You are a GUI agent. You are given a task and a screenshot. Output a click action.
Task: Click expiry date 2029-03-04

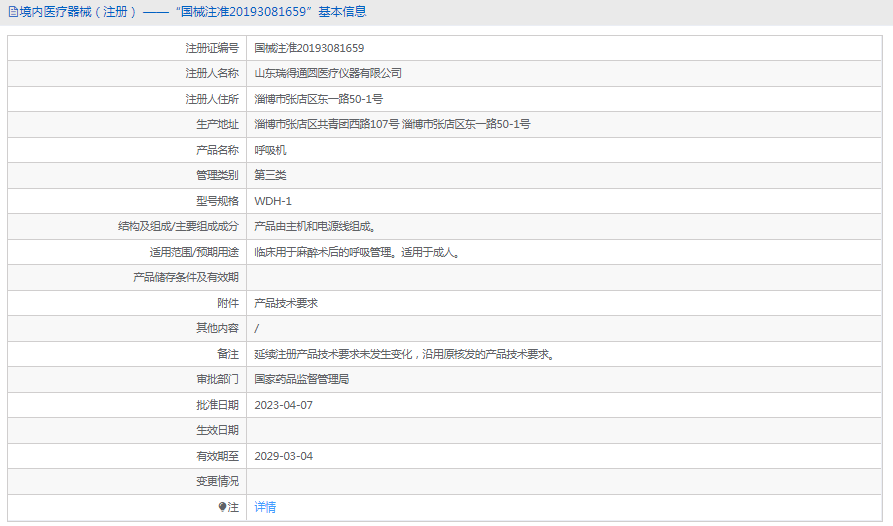click(x=284, y=456)
